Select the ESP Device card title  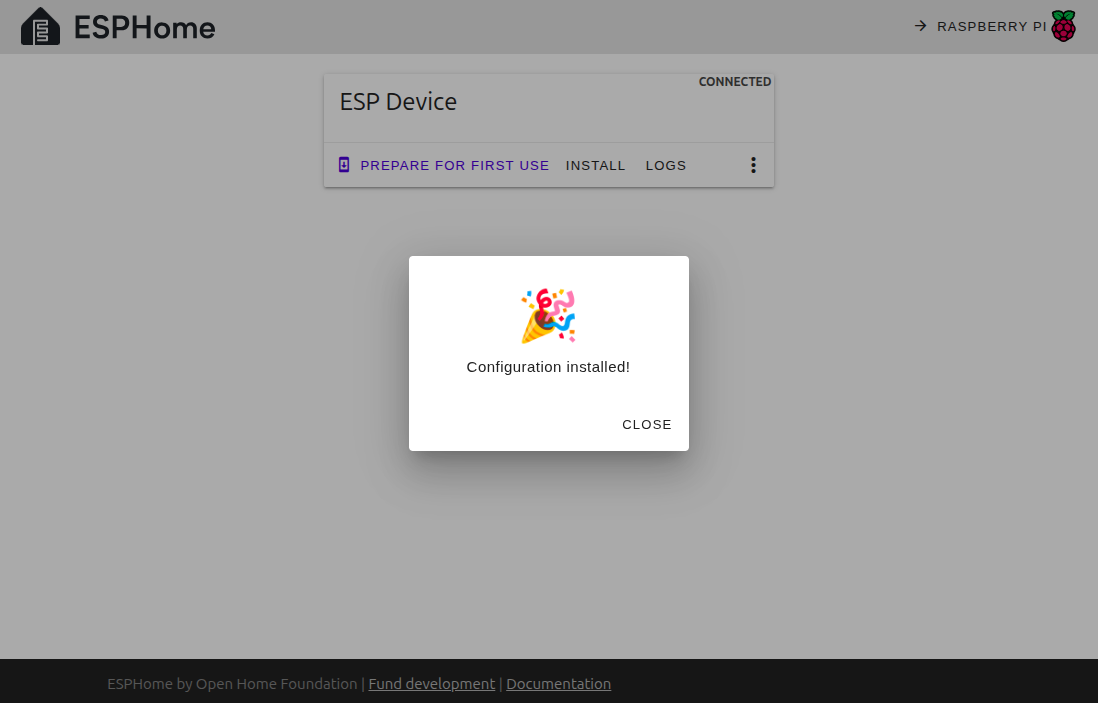pyautogui.click(x=398, y=101)
